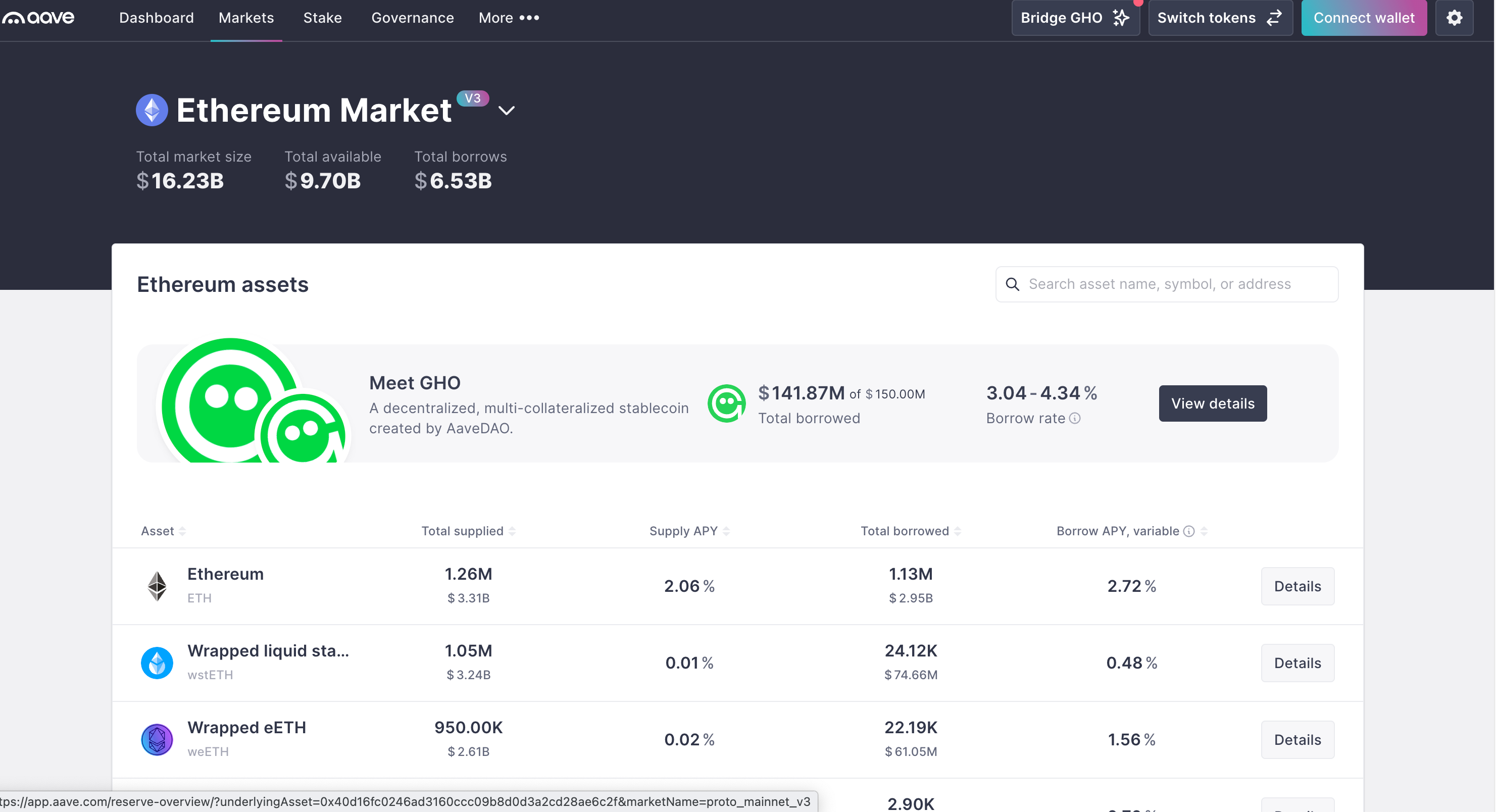This screenshot has height=812, width=1496.
Task: Click the wstETH token icon
Action: pos(157,663)
